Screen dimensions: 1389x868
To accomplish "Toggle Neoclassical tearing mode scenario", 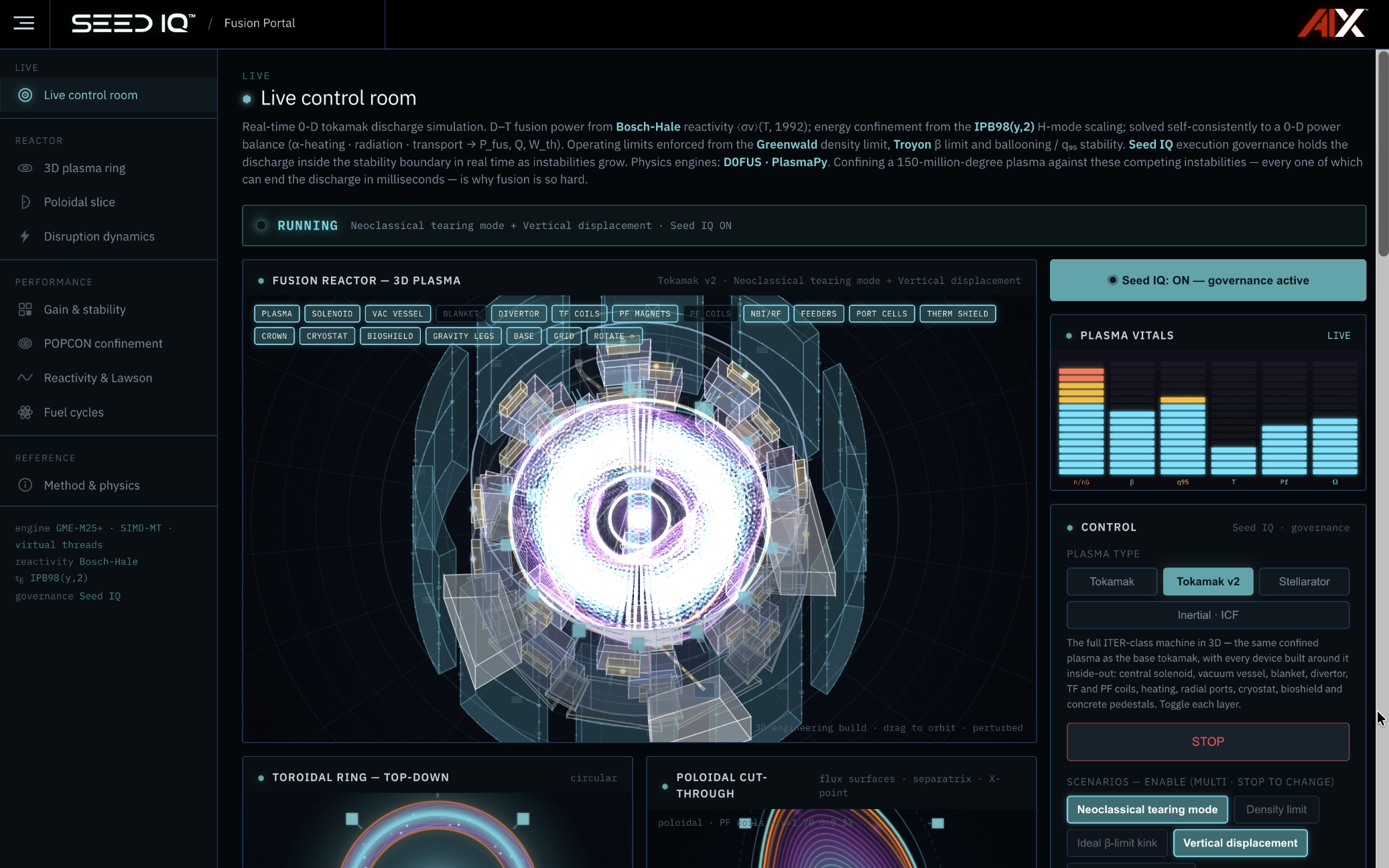I will pos(1147,809).
